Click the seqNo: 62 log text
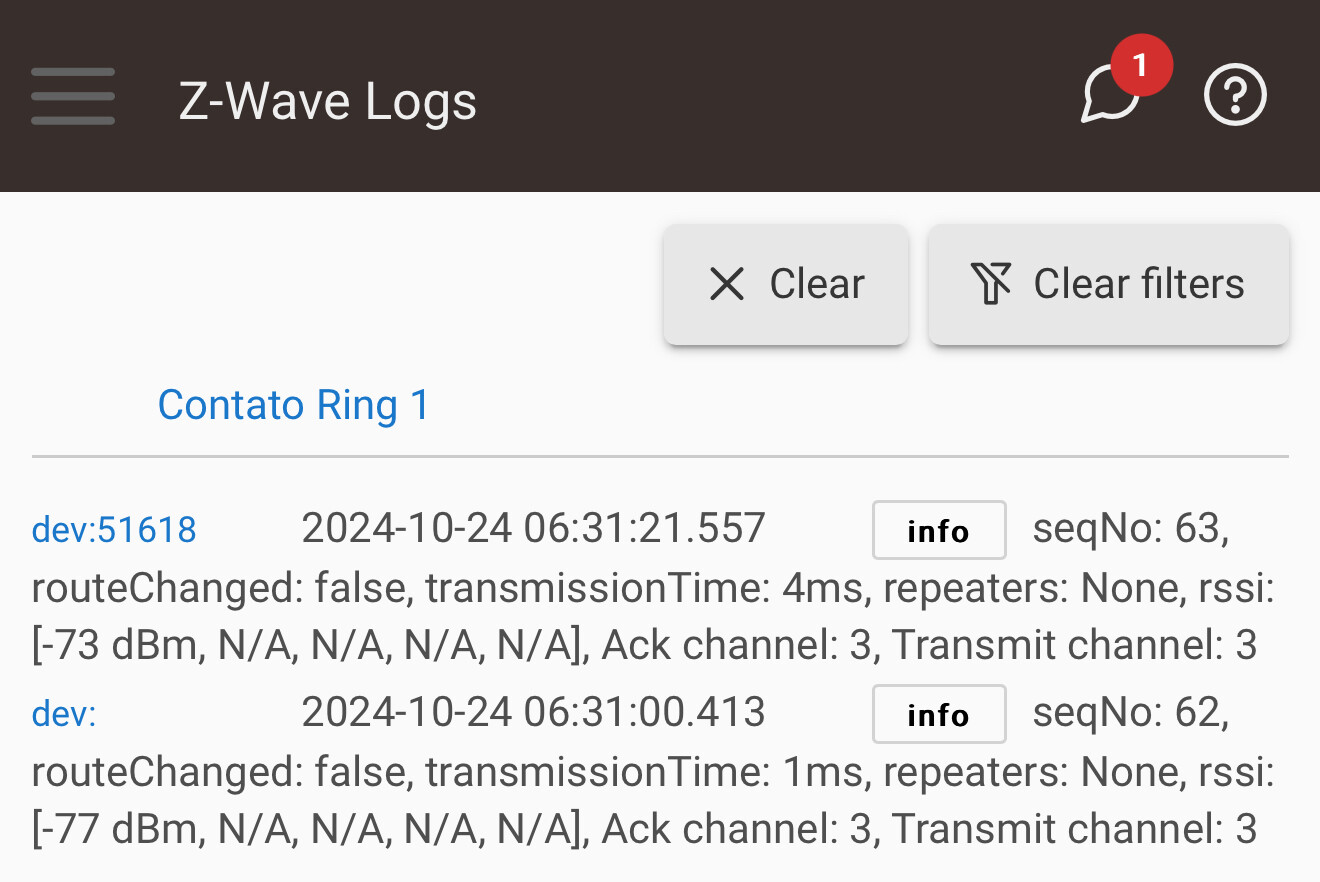 pyautogui.click(x=1131, y=712)
